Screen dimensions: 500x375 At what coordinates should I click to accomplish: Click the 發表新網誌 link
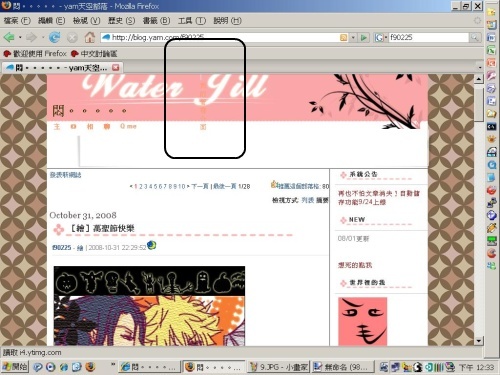click(65, 175)
